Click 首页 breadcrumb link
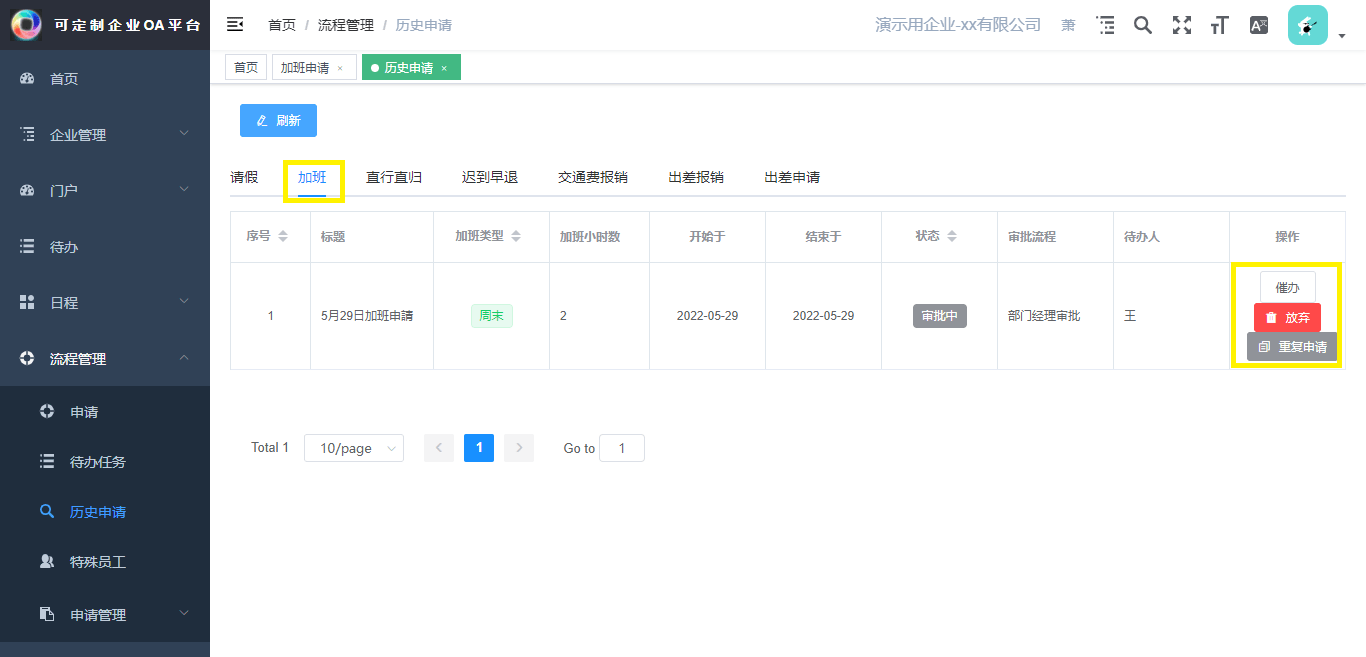Viewport: 1366px width, 657px height. (x=281, y=25)
